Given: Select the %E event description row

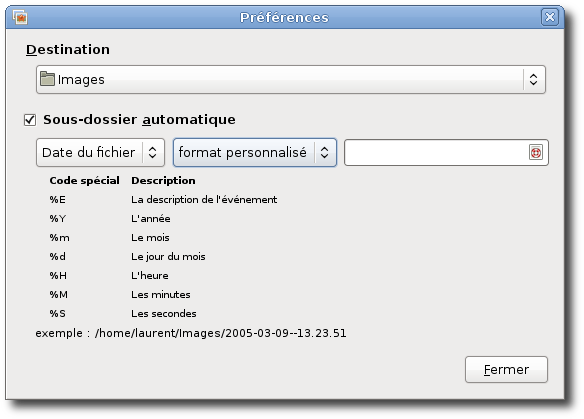Looking at the screenshot, I should coord(163,200).
